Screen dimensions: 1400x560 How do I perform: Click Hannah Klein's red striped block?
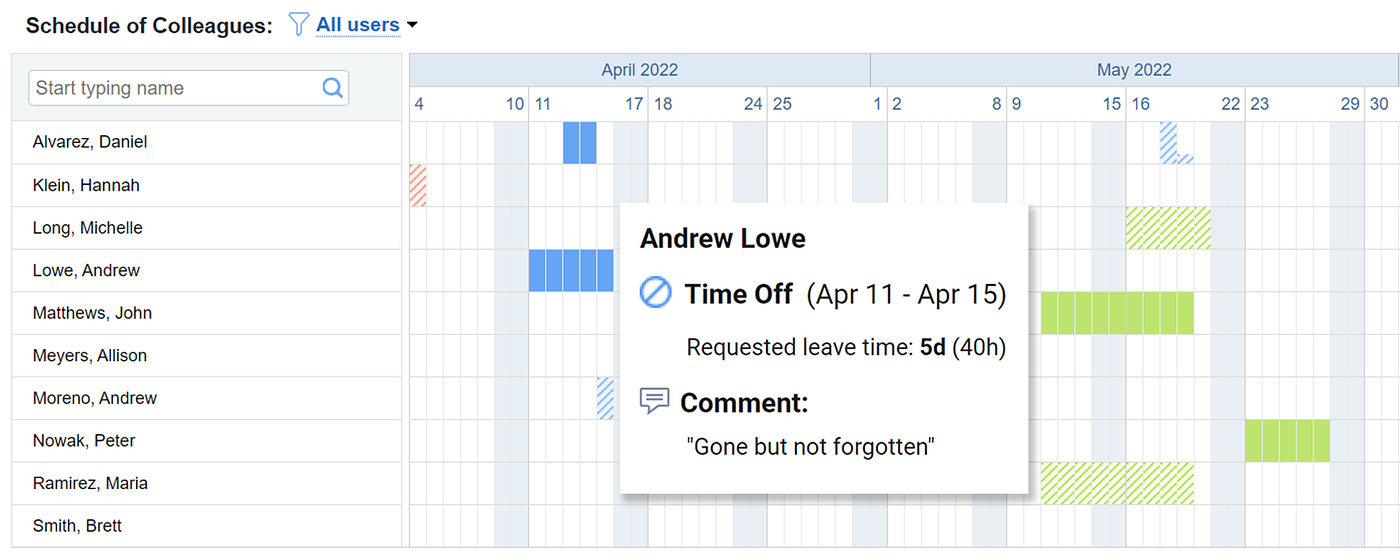tap(418, 186)
